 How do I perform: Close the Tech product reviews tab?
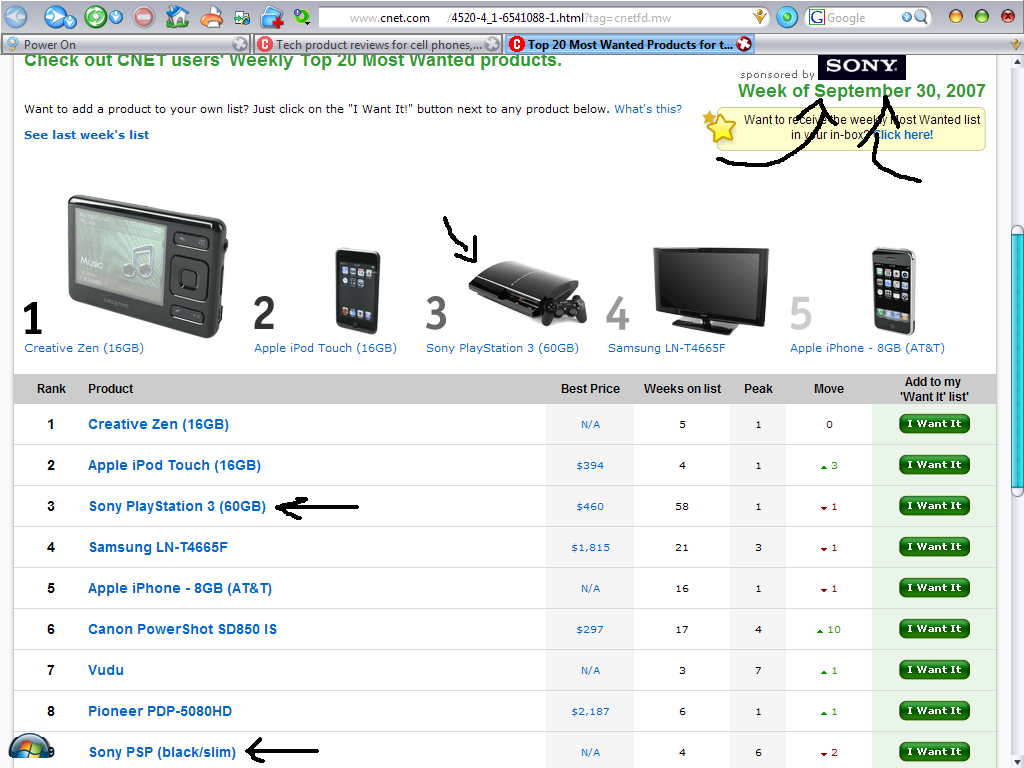coord(492,44)
